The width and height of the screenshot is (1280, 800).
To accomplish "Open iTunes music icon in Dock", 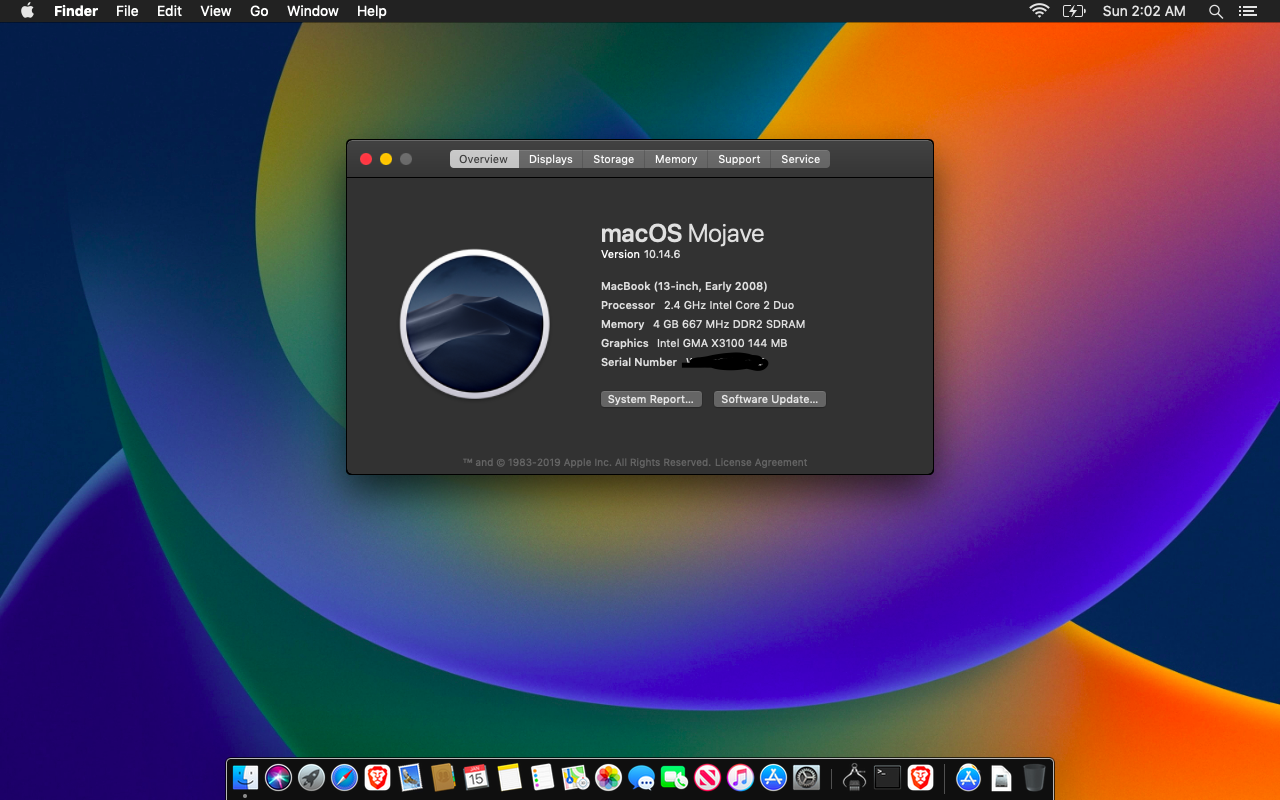I will pos(740,777).
